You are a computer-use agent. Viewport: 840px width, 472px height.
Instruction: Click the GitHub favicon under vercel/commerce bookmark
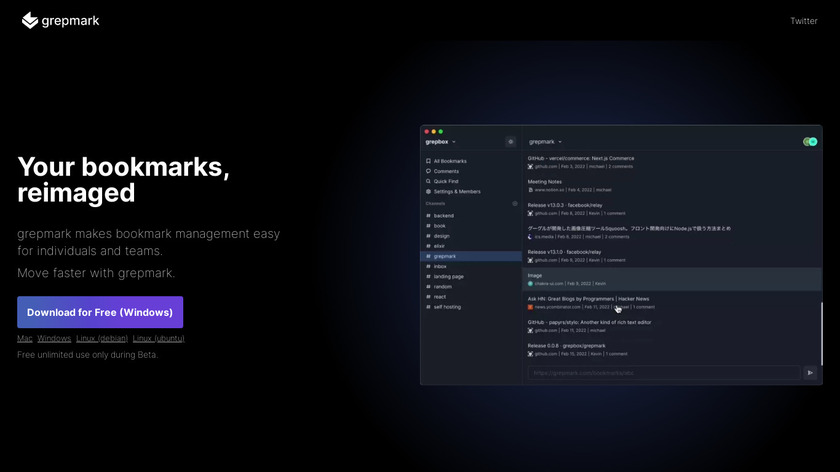click(530, 167)
